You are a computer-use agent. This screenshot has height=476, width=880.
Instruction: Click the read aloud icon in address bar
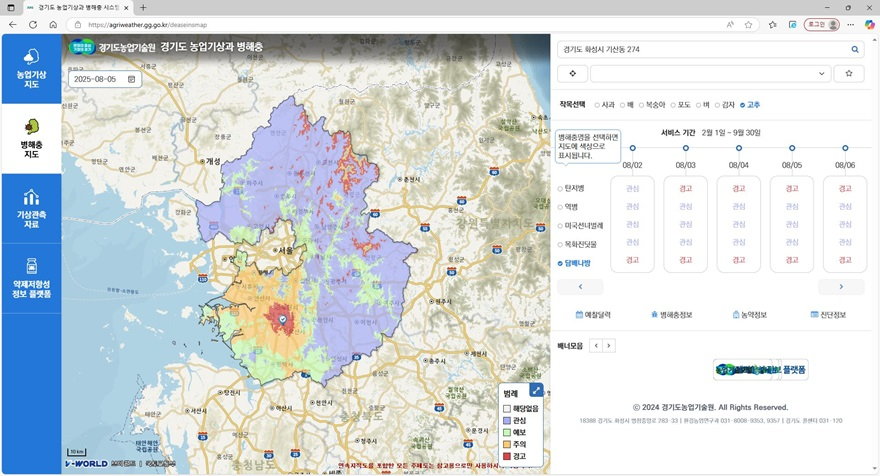[730, 25]
